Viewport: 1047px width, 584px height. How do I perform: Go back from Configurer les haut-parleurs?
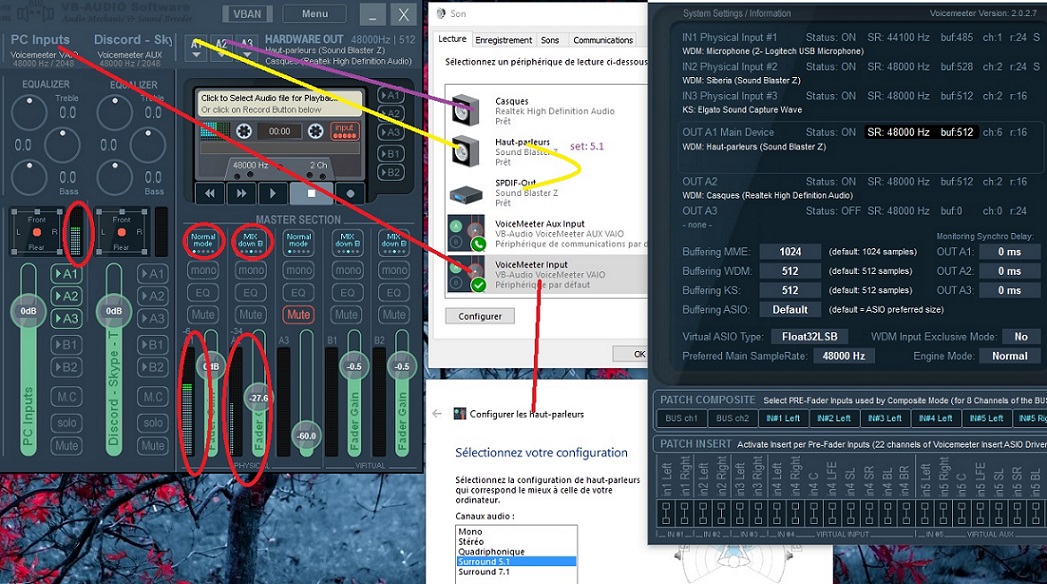coord(437,414)
